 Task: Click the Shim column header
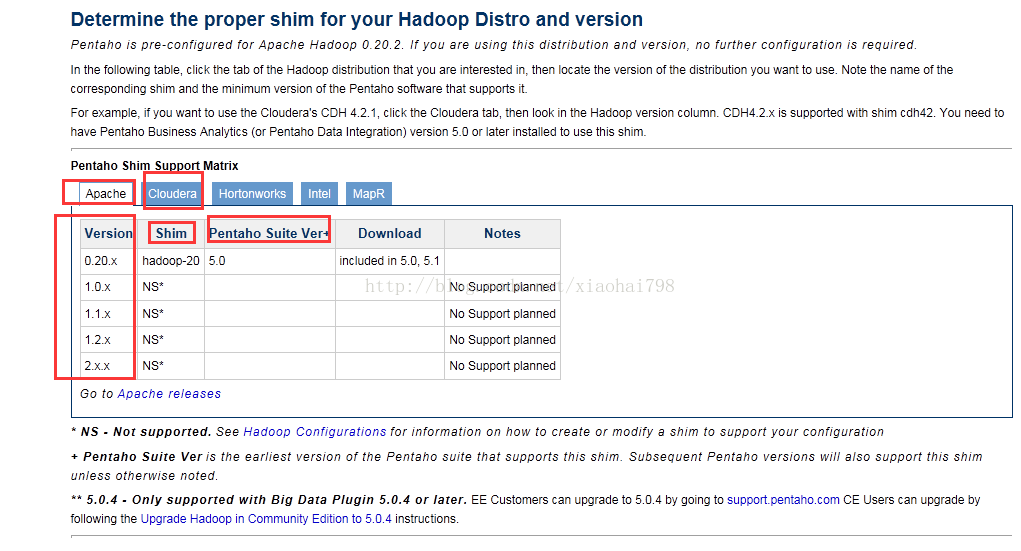171,234
